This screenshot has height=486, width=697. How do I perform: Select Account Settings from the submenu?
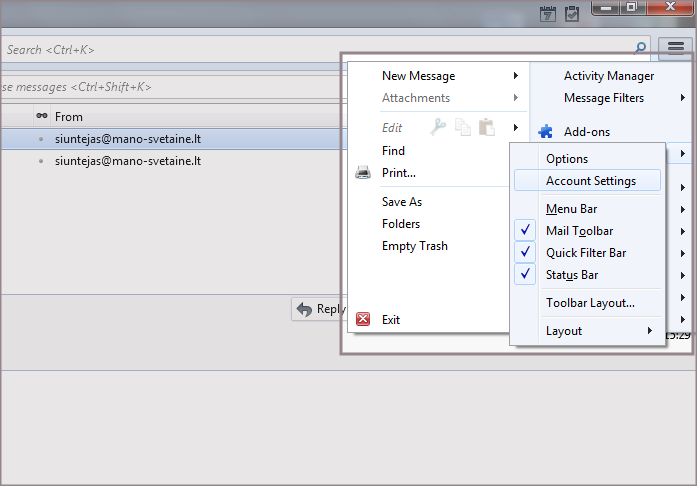590,181
